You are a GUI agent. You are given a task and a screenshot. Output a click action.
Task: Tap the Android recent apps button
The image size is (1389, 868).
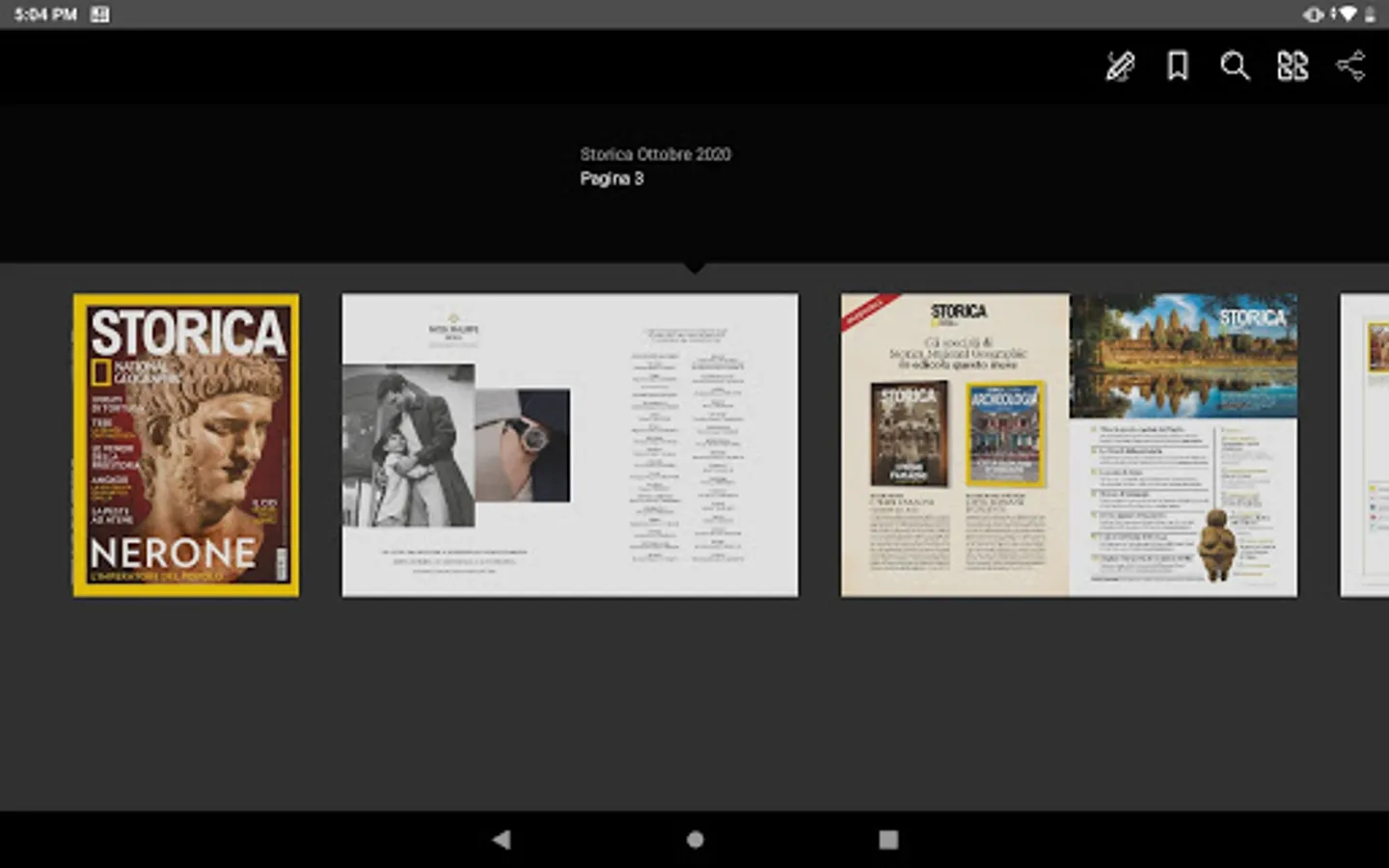888,839
